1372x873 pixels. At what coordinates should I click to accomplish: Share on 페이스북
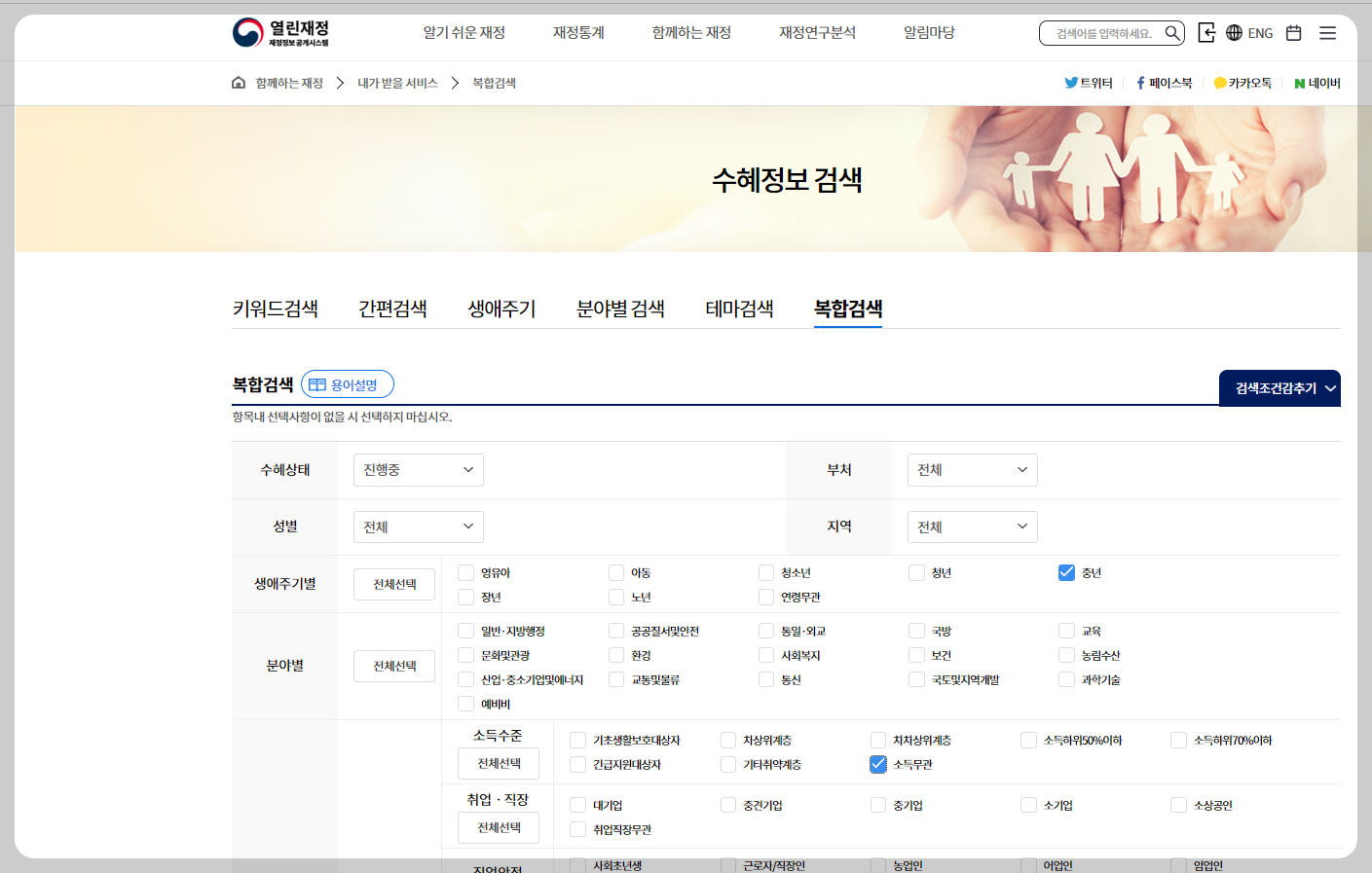click(1164, 83)
